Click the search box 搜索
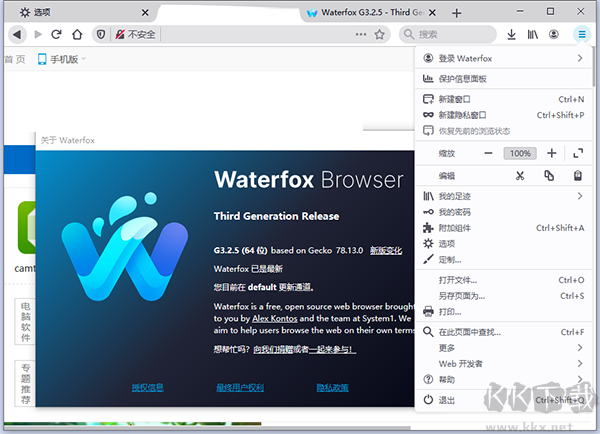600x434 pixels. [x=448, y=34]
